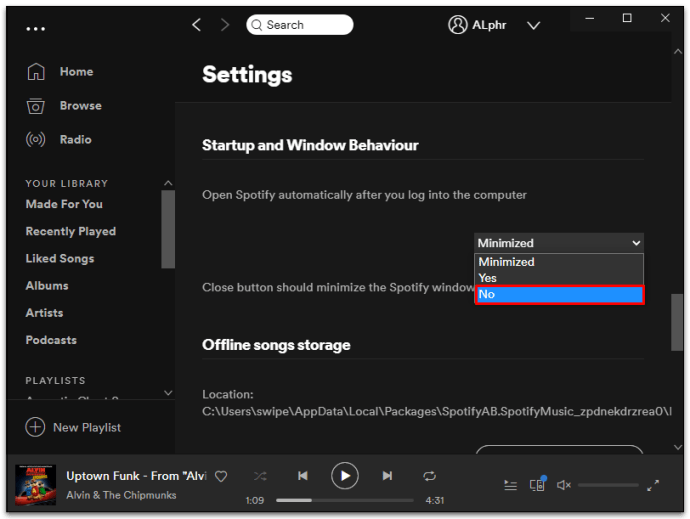The height and width of the screenshot is (519, 690).
Task: Toggle shuffle playback
Action: tap(260, 476)
